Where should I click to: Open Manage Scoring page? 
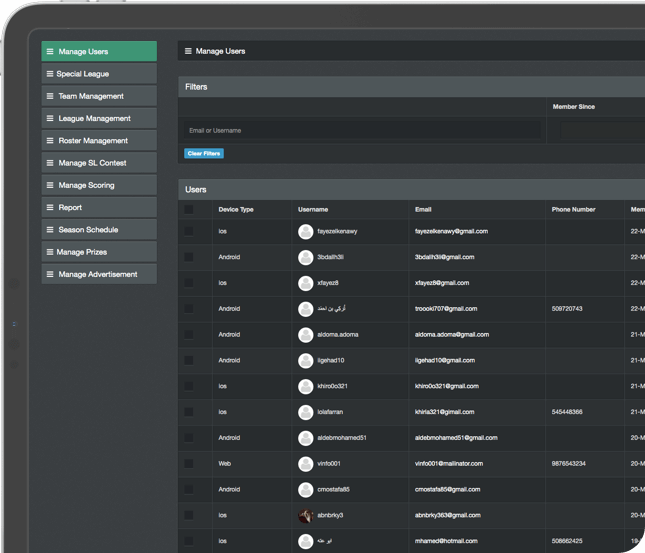[x=99, y=185]
